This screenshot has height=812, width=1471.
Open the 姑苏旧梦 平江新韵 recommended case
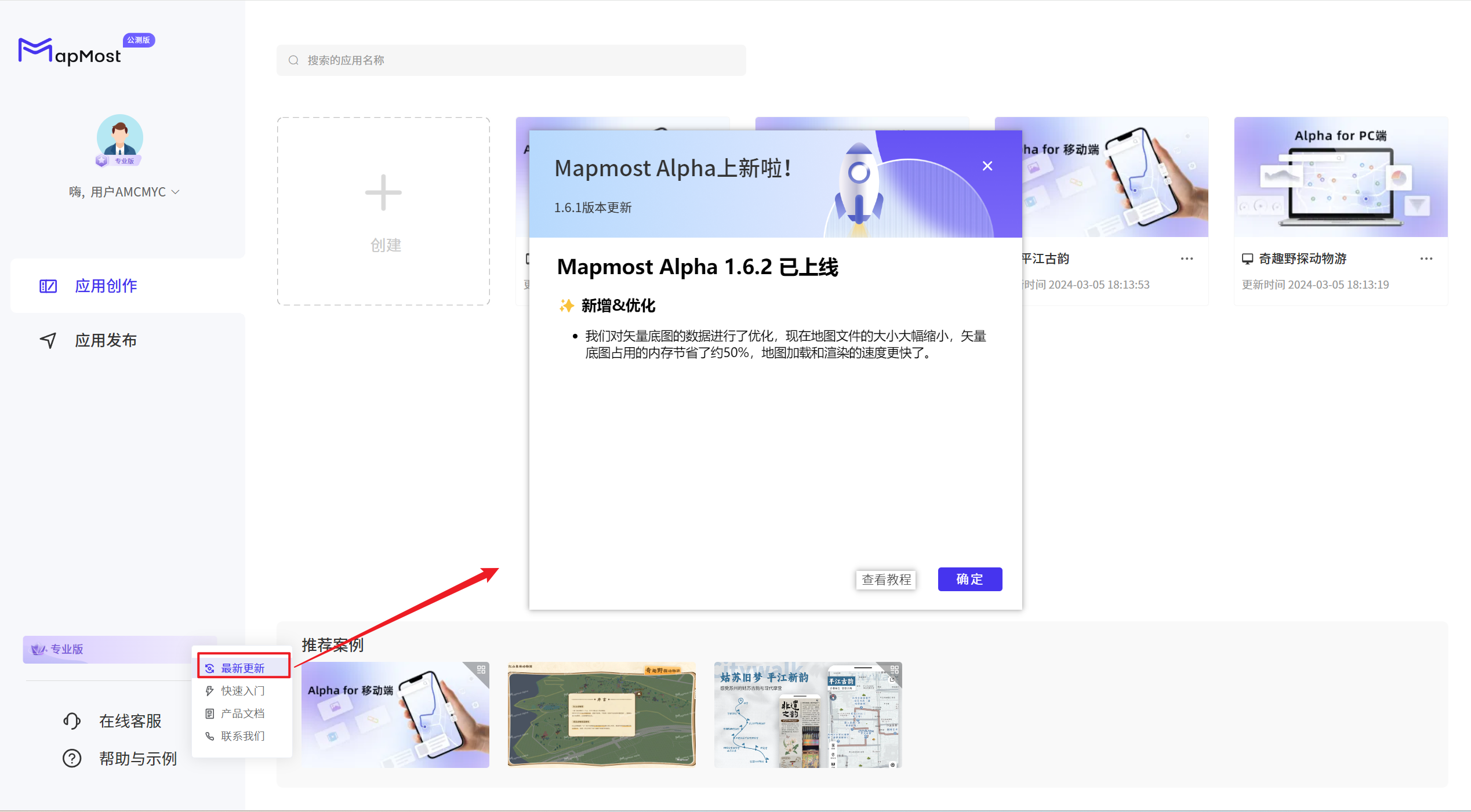(x=808, y=715)
